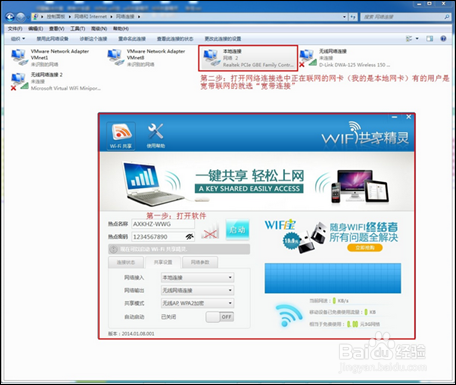The image size is (456, 385).
Task: Open the 共享模式 dropdown with WPA2 encryption
Action: tap(197, 303)
